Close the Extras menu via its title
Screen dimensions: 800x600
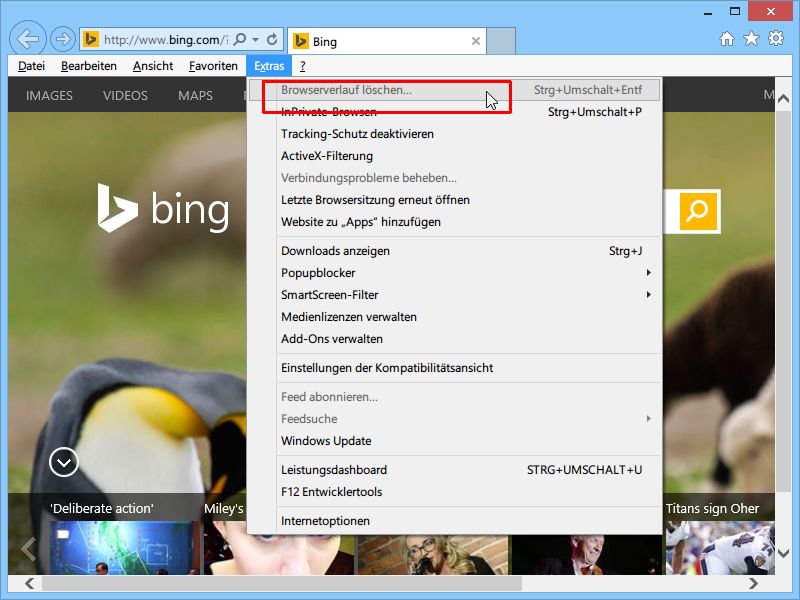(269, 66)
